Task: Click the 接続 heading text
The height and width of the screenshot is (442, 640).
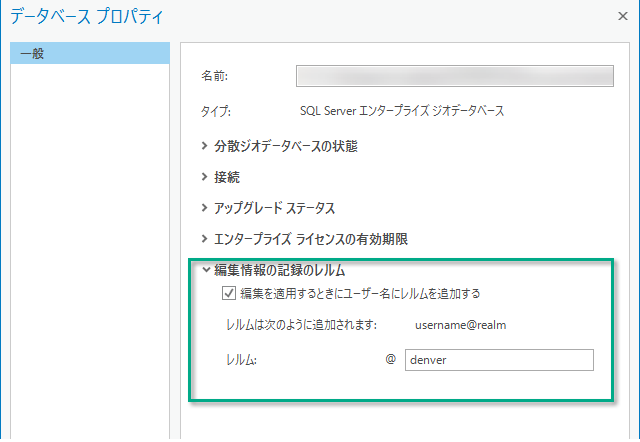Action: coord(227,177)
